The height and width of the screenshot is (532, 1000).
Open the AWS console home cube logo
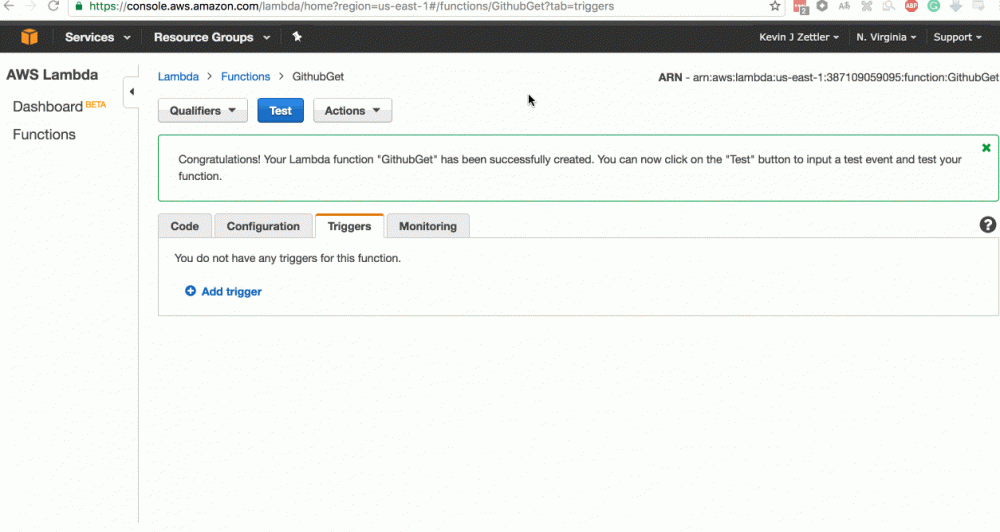coord(29,37)
